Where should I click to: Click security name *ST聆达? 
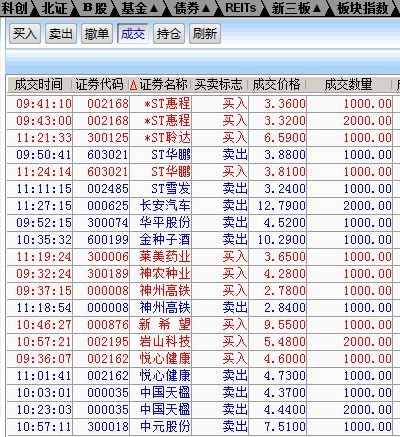point(167,138)
